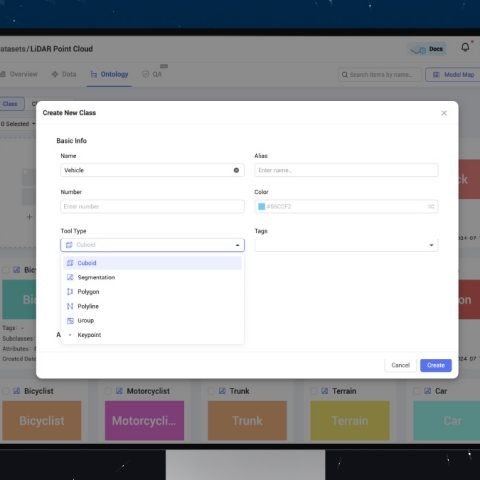Click the Polygon icon in list

coord(70,292)
